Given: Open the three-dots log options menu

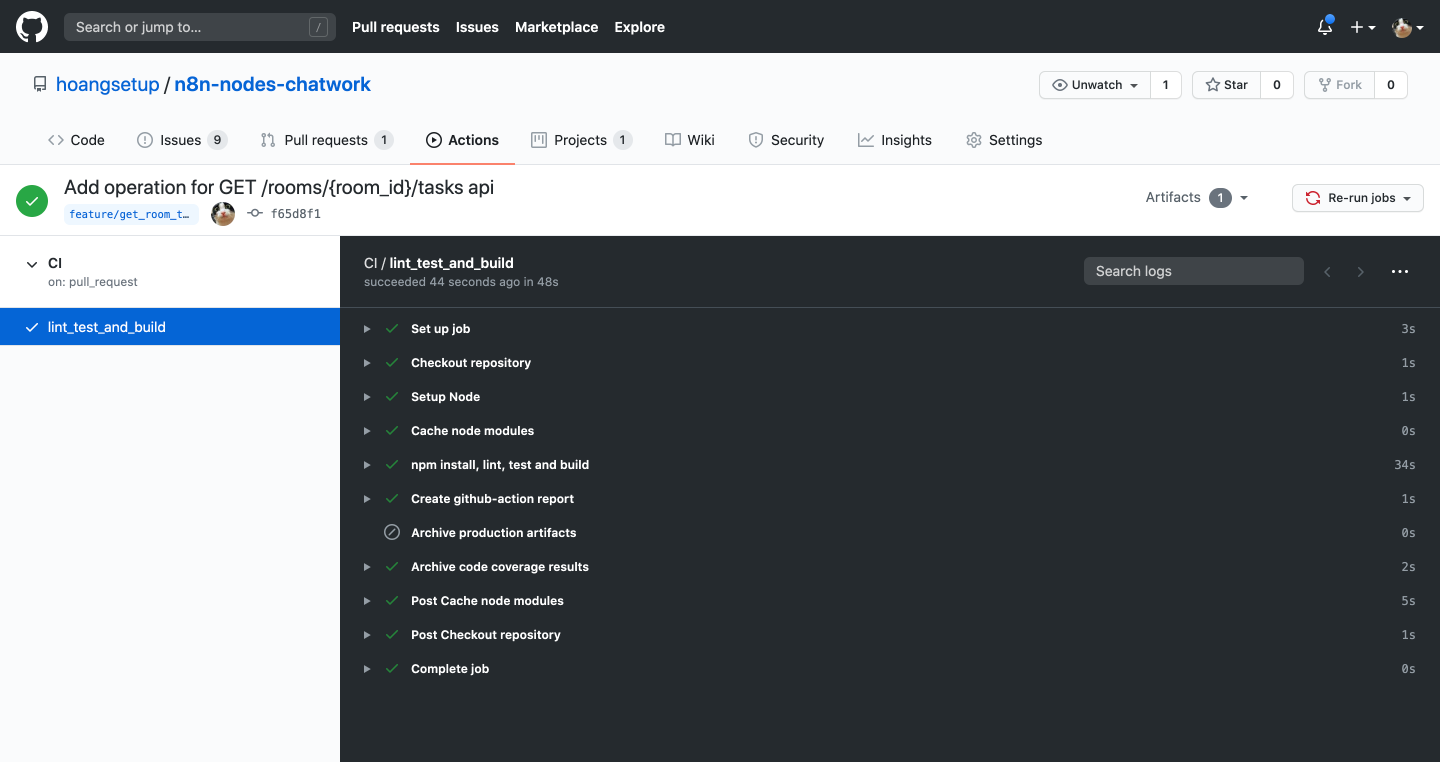Looking at the screenshot, I should pyautogui.click(x=1400, y=271).
